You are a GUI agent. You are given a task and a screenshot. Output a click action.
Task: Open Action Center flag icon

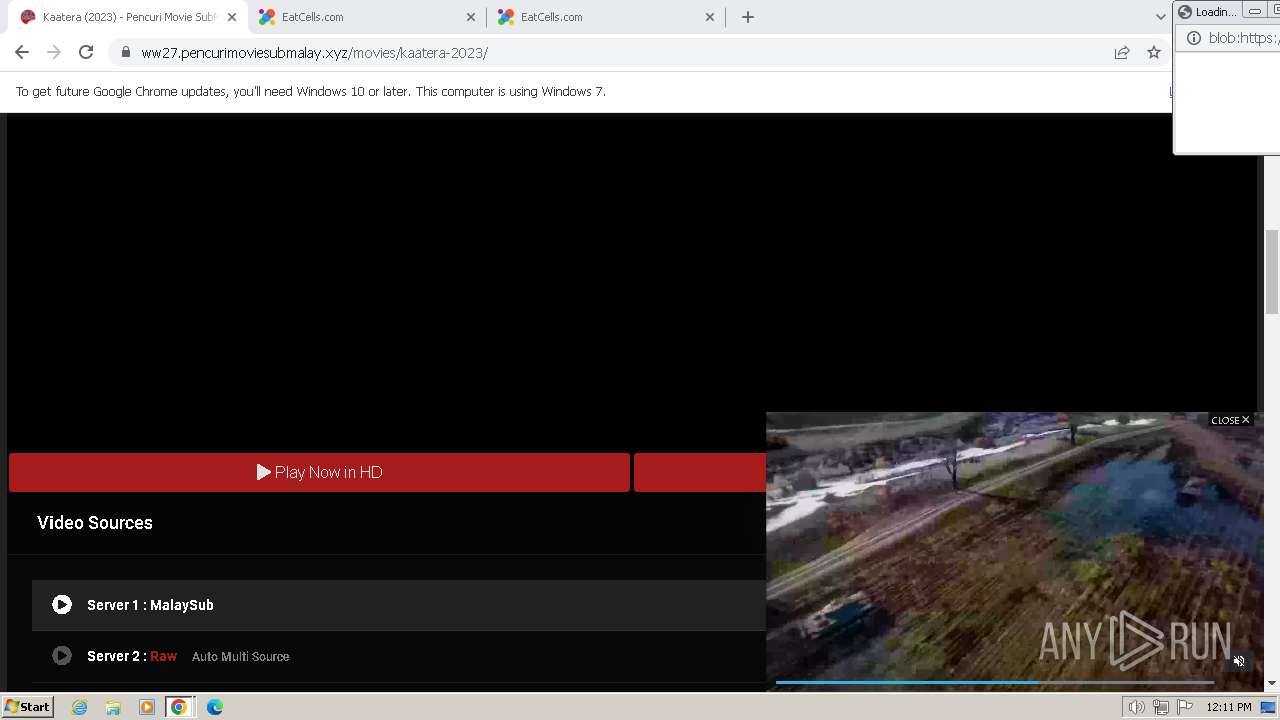pos(1185,707)
